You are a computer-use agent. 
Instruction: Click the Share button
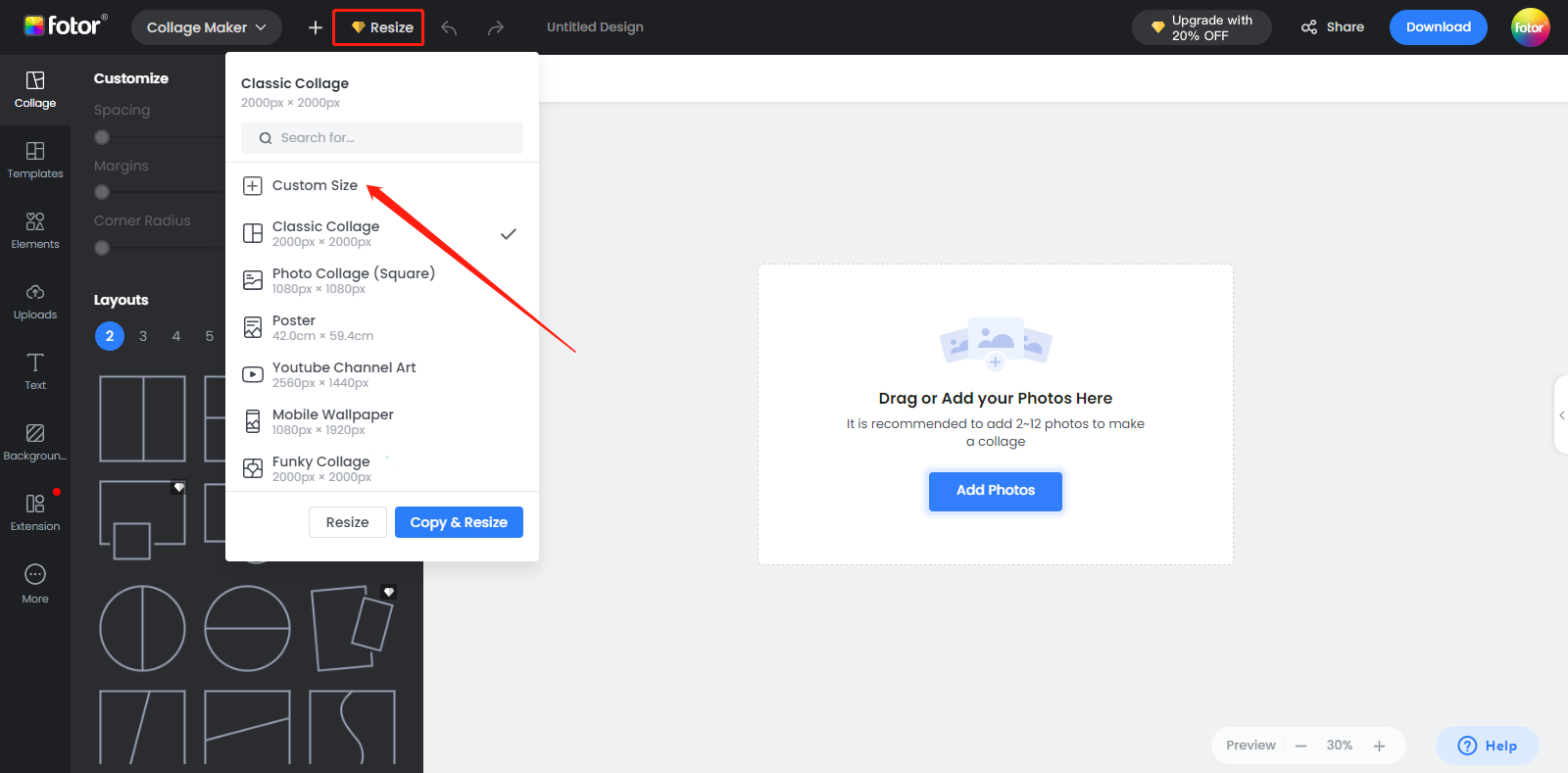tap(1333, 27)
